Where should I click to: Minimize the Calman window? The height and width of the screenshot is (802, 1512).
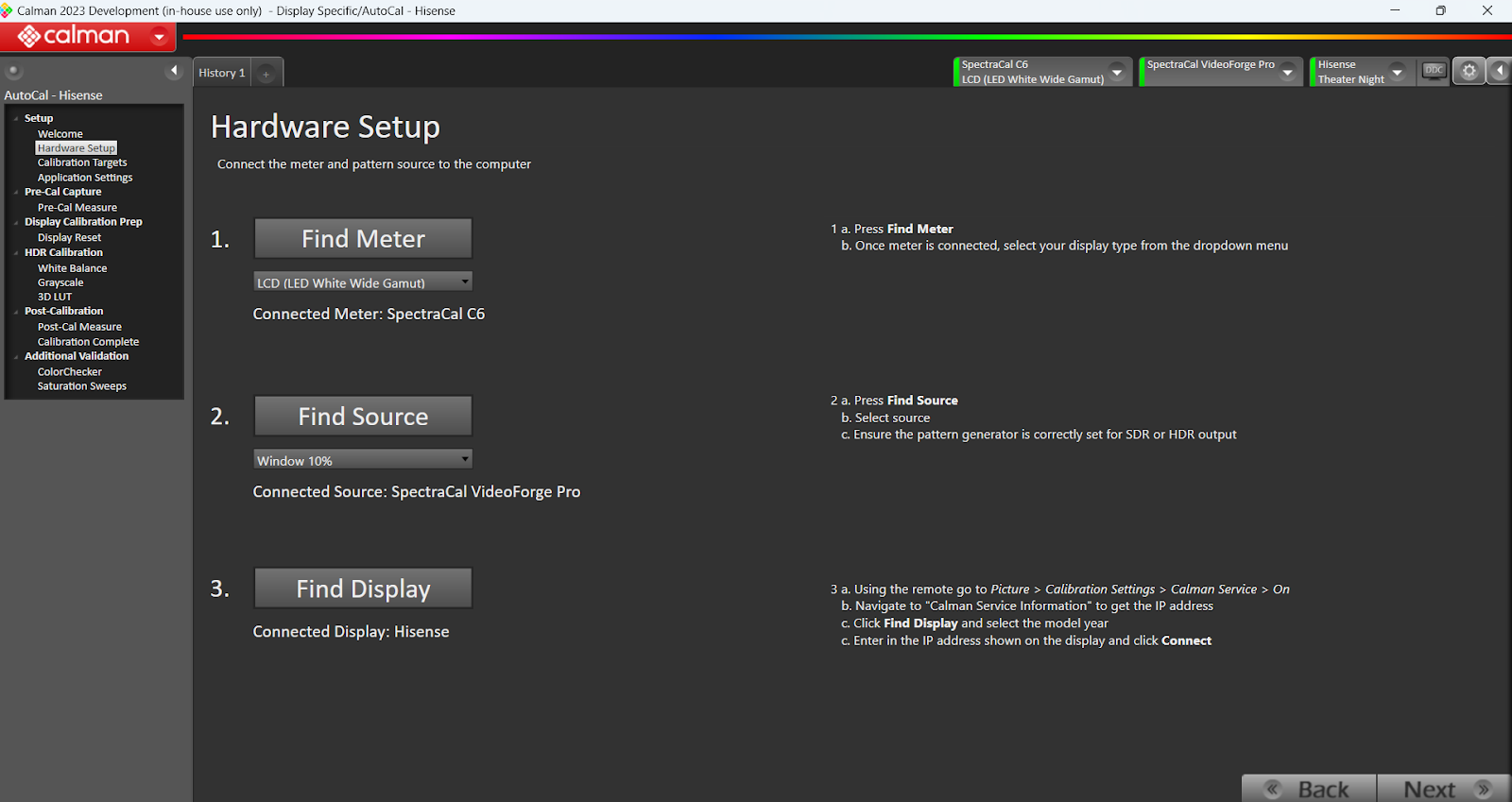(1395, 10)
